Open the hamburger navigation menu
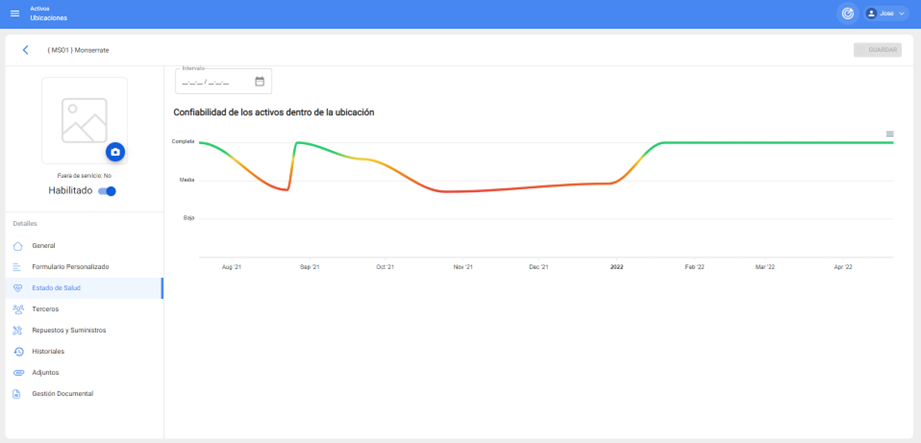The height and width of the screenshot is (443, 921). pyautogui.click(x=14, y=13)
